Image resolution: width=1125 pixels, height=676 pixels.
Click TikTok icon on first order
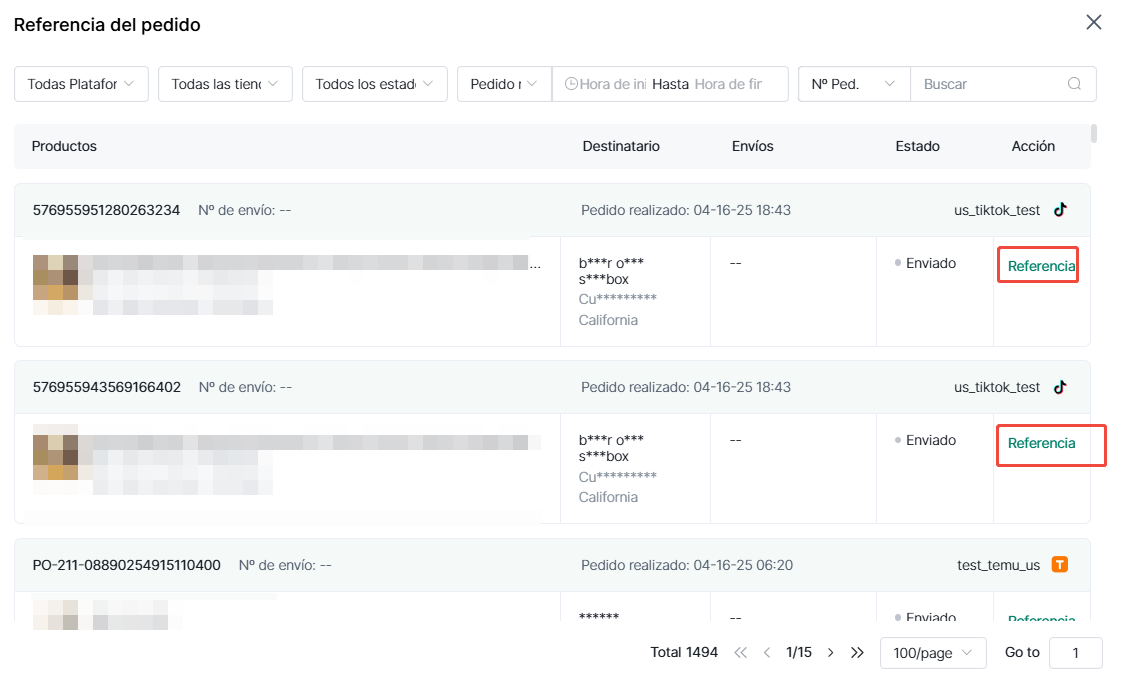(1060, 210)
